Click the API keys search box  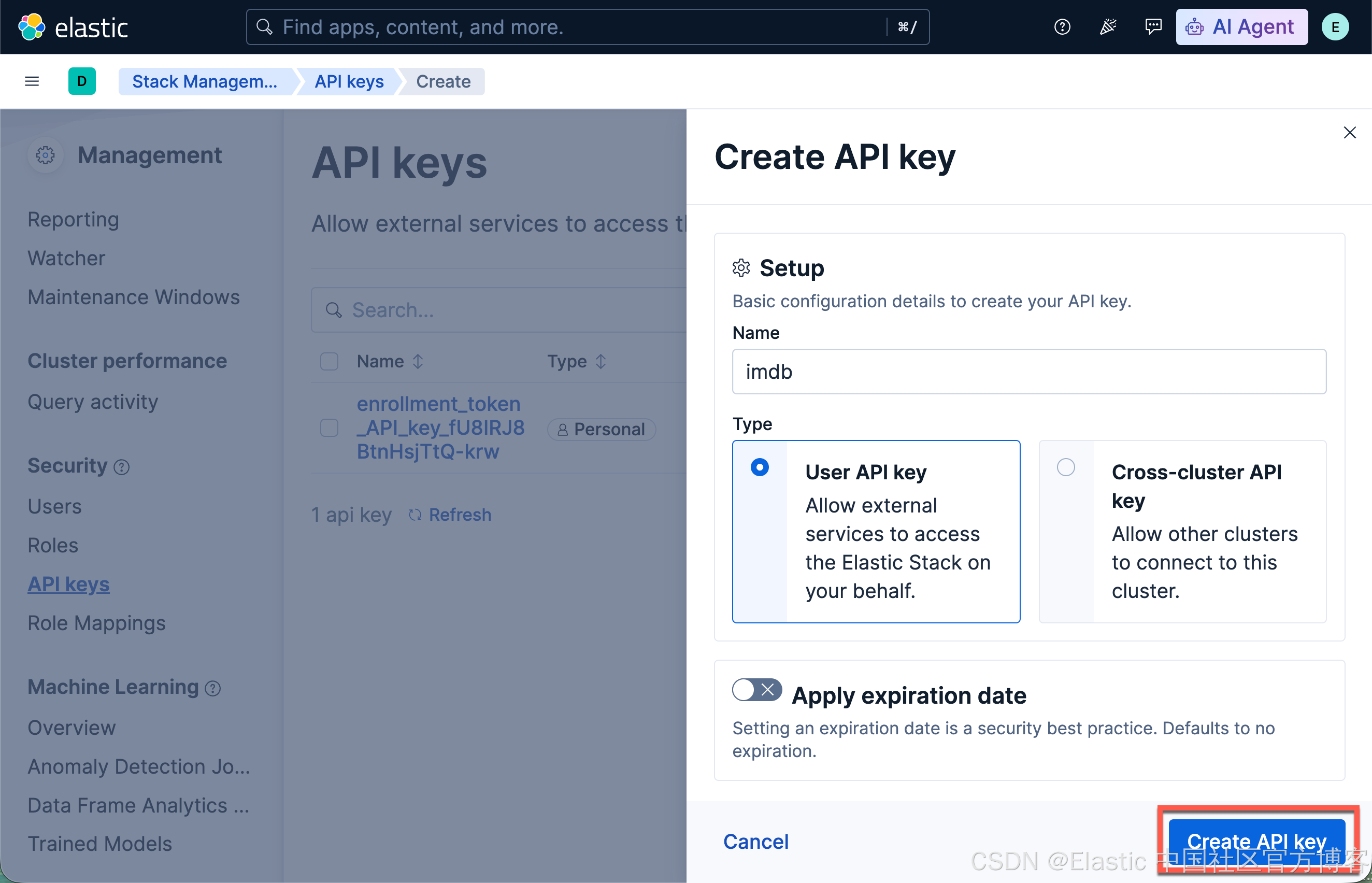[499, 310]
